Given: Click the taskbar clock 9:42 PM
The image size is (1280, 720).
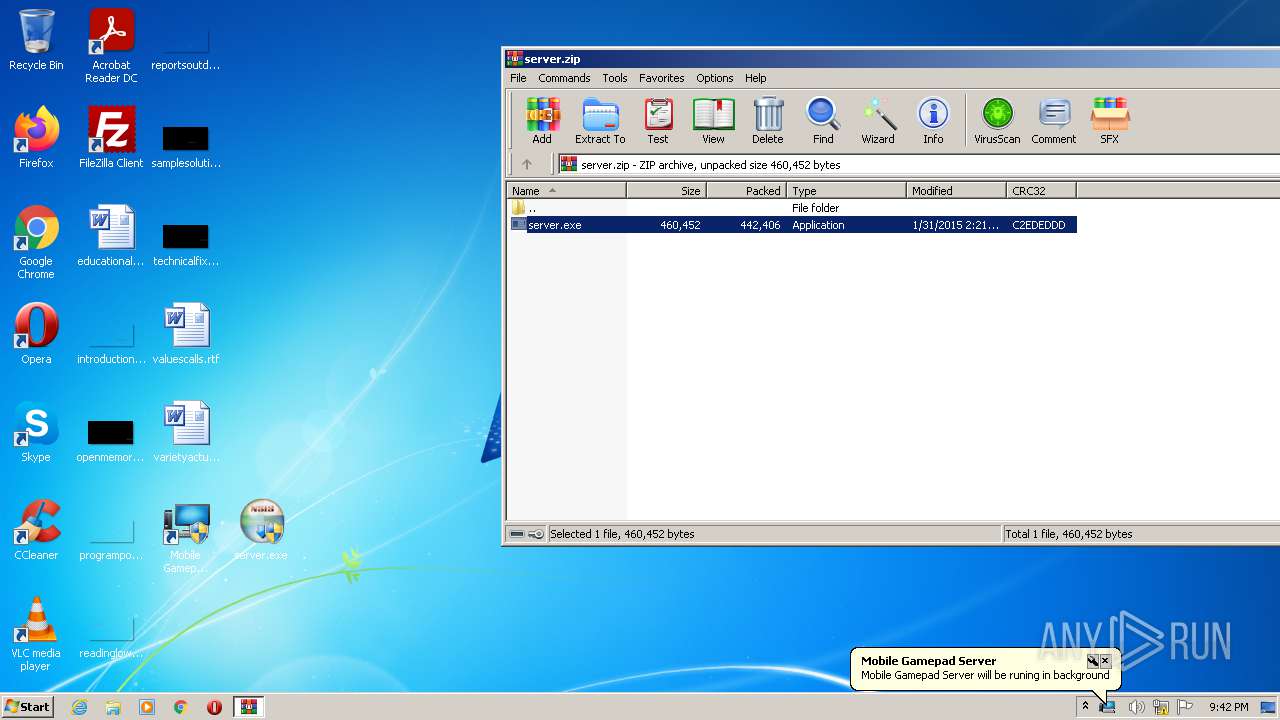Looking at the screenshot, I should (x=1228, y=707).
